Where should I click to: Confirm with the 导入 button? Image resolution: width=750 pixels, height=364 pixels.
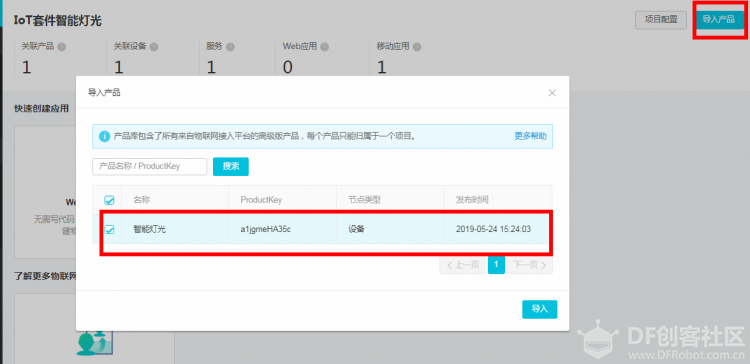pyautogui.click(x=540, y=309)
